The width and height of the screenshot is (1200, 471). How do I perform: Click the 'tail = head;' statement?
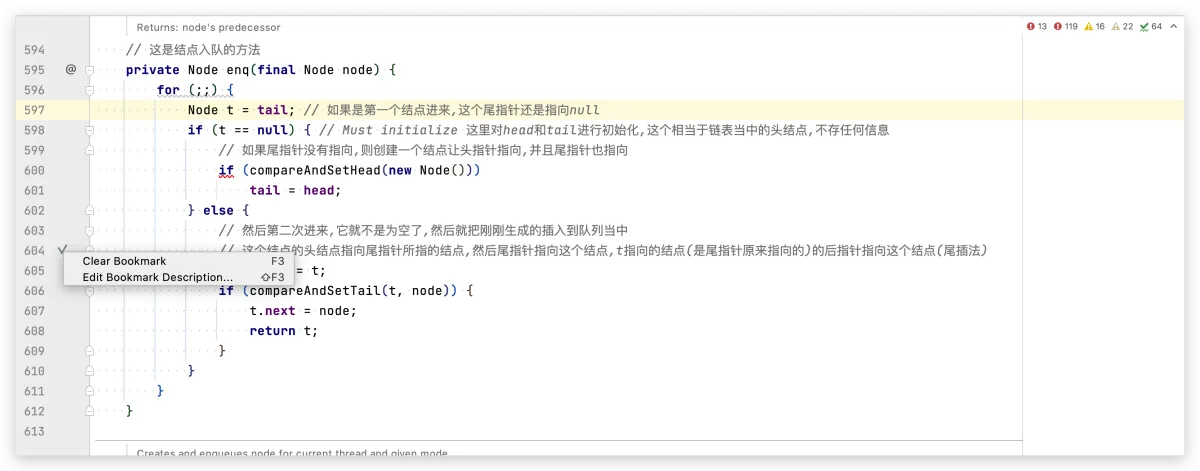tap(296, 190)
